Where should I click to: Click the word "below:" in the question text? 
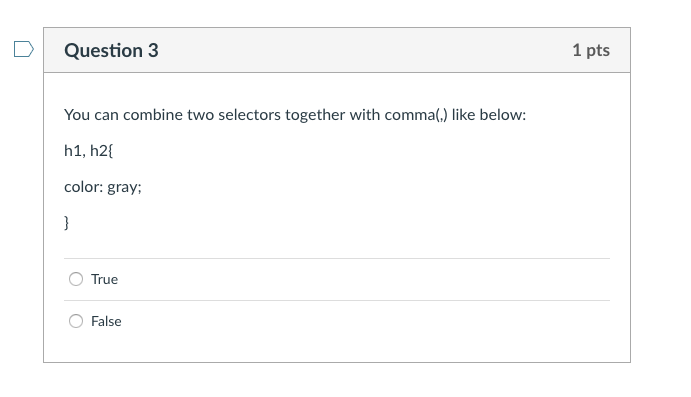503,115
